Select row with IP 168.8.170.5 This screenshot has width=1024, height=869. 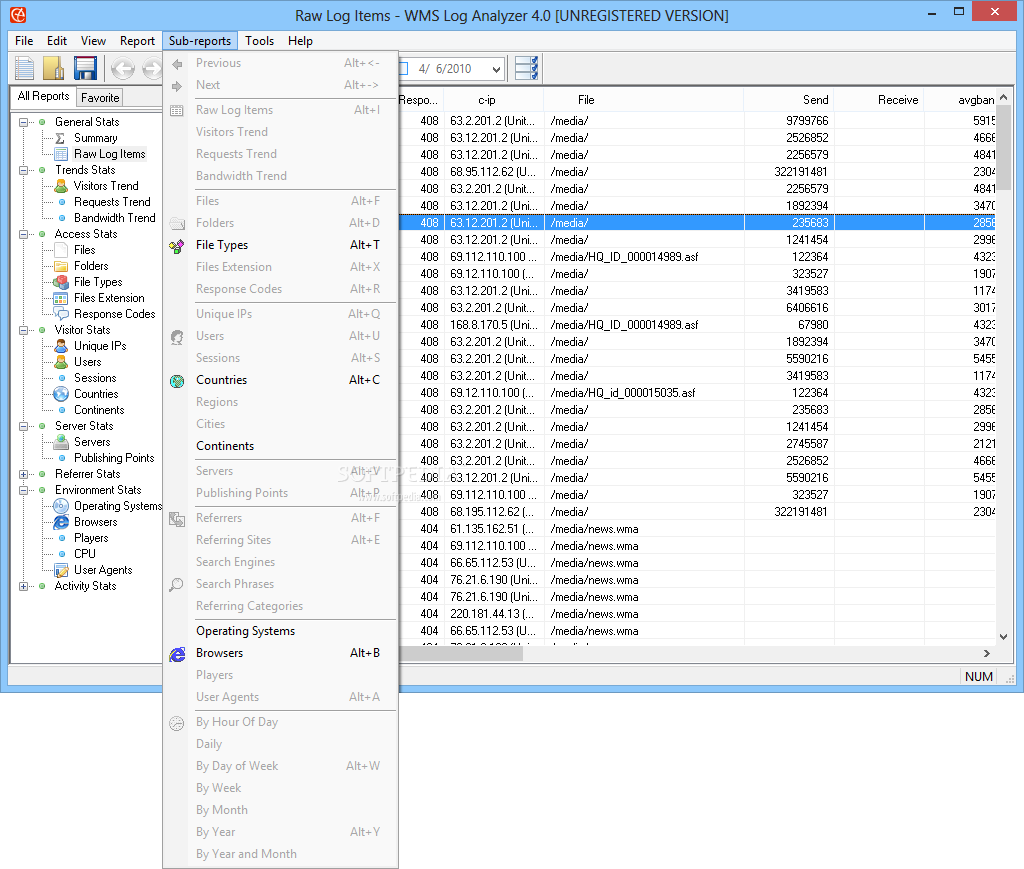pos(697,325)
